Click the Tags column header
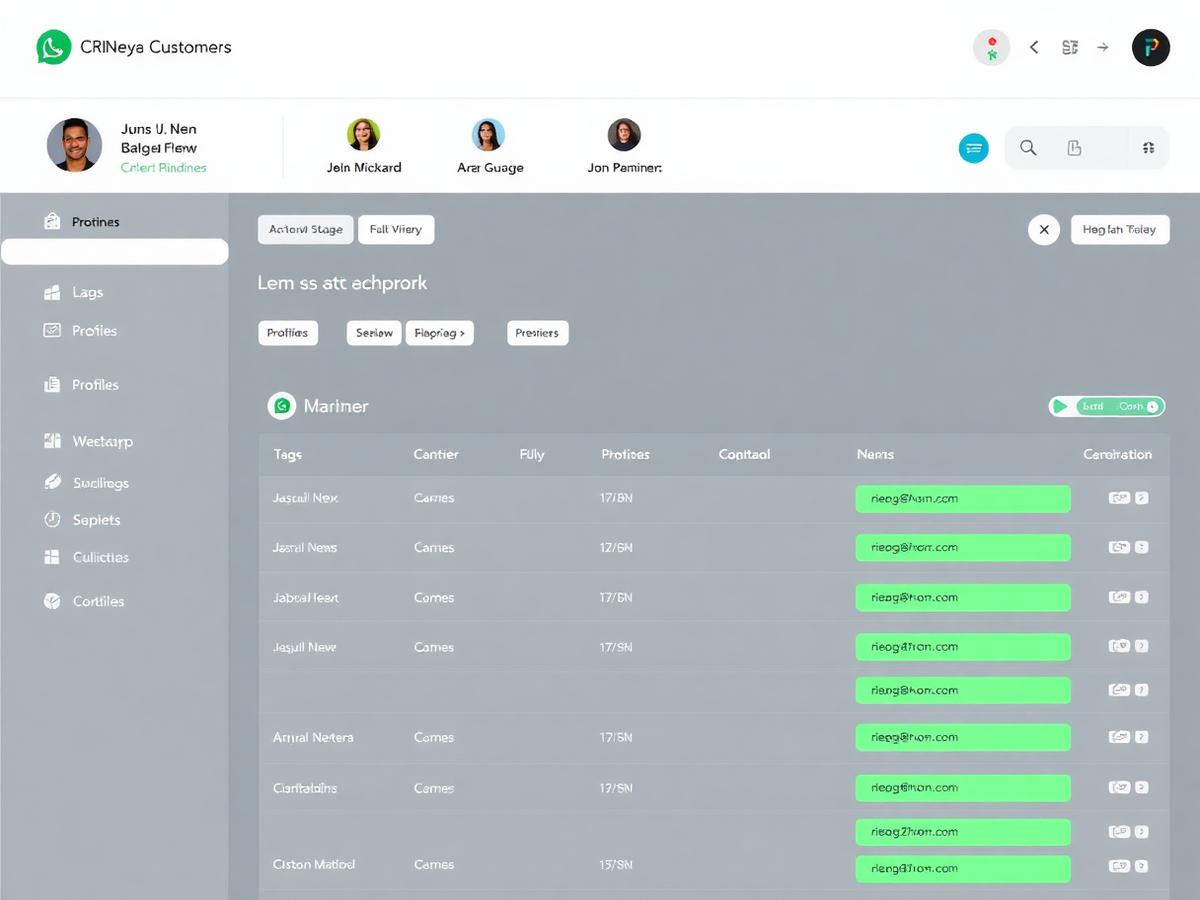Image resolution: width=1200 pixels, height=900 pixels. pos(287,454)
